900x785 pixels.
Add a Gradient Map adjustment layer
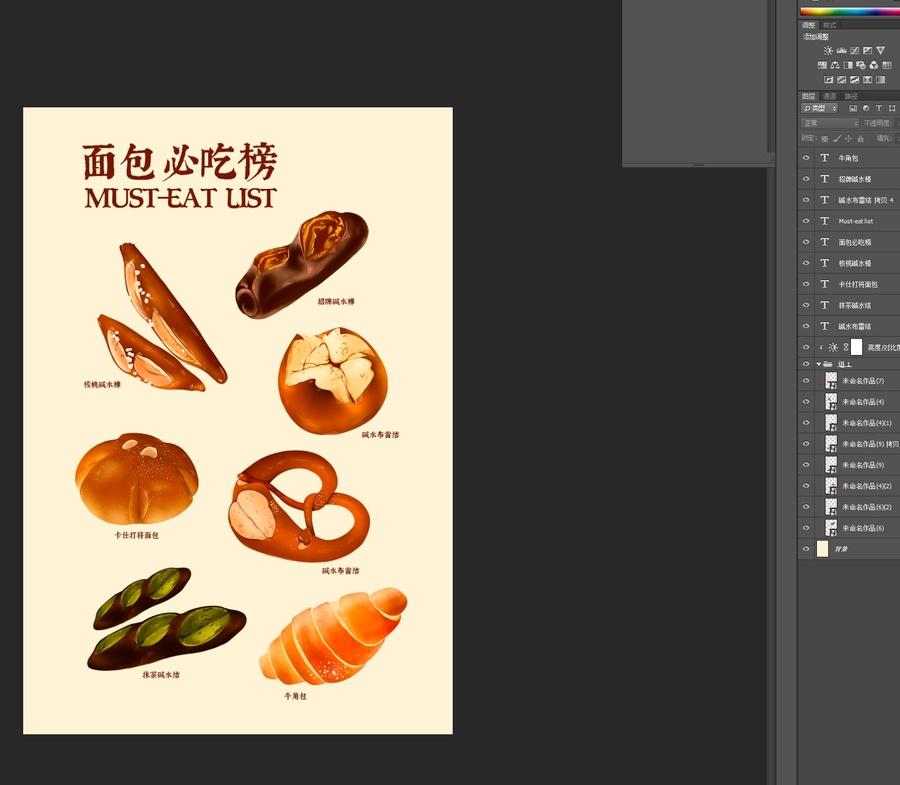(880, 80)
